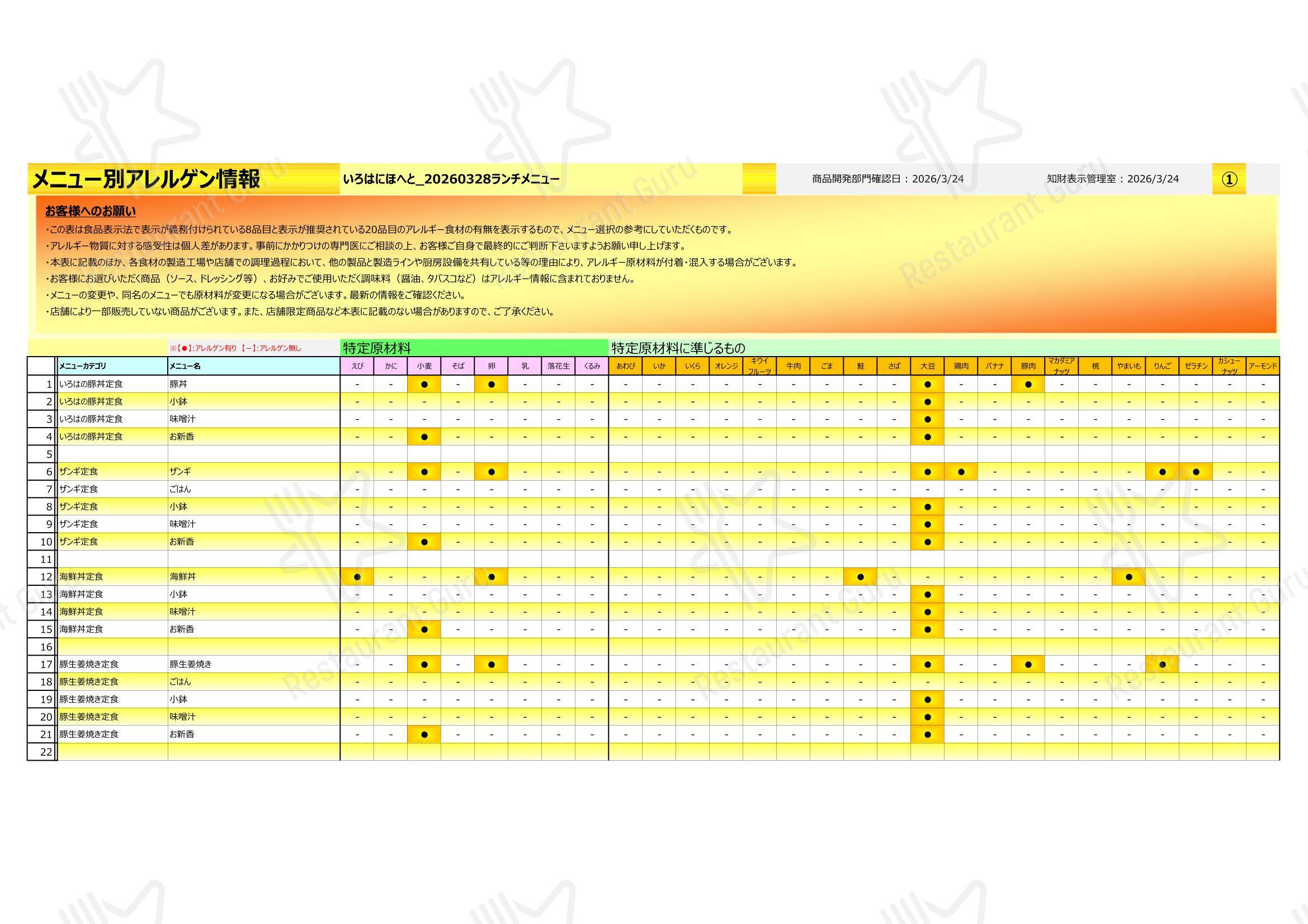Image resolution: width=1308 pixels, height=924 pixels.
Task: Click the さば column header
Action: [894, 366]
